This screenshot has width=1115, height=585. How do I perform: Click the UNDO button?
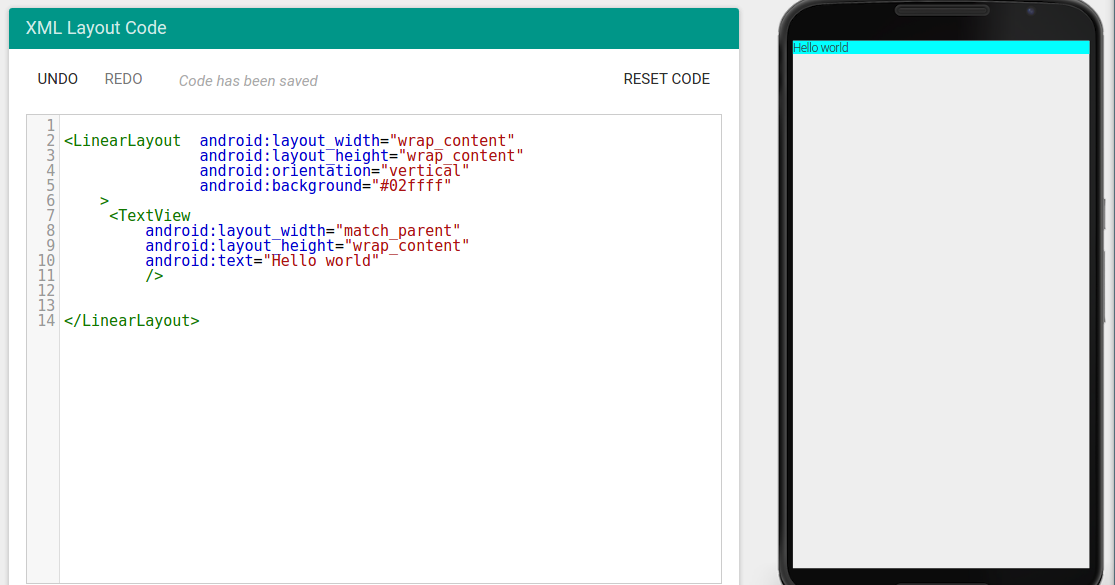coord(58,79)
